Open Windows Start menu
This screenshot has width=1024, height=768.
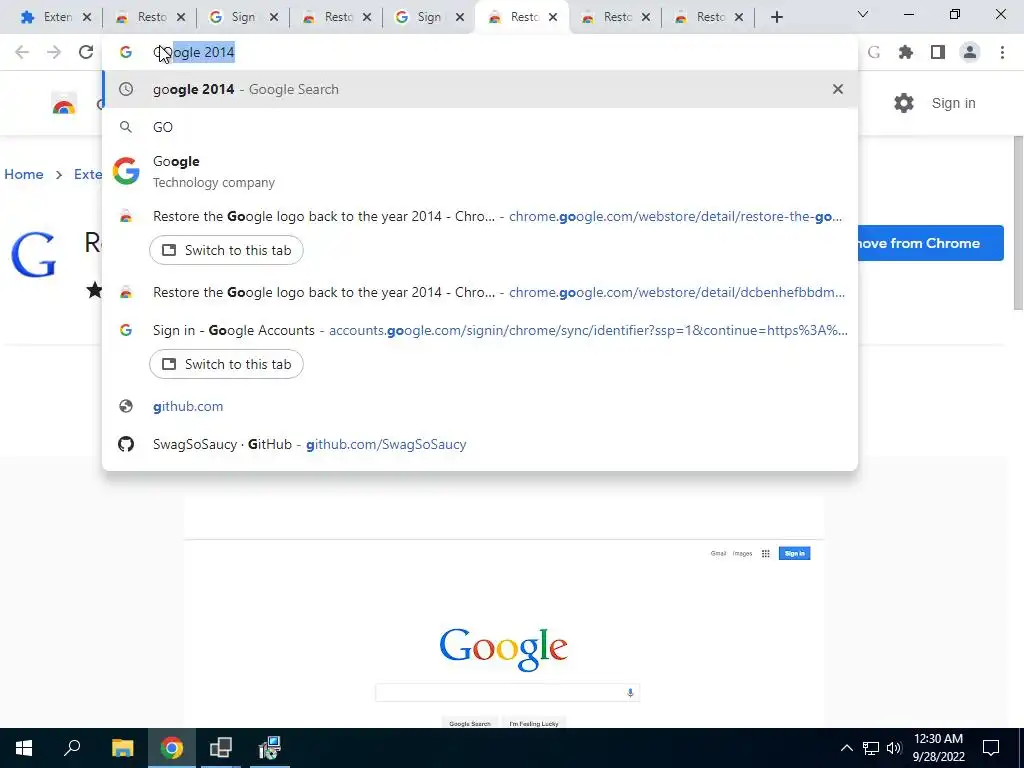click(x=24, y=748)
